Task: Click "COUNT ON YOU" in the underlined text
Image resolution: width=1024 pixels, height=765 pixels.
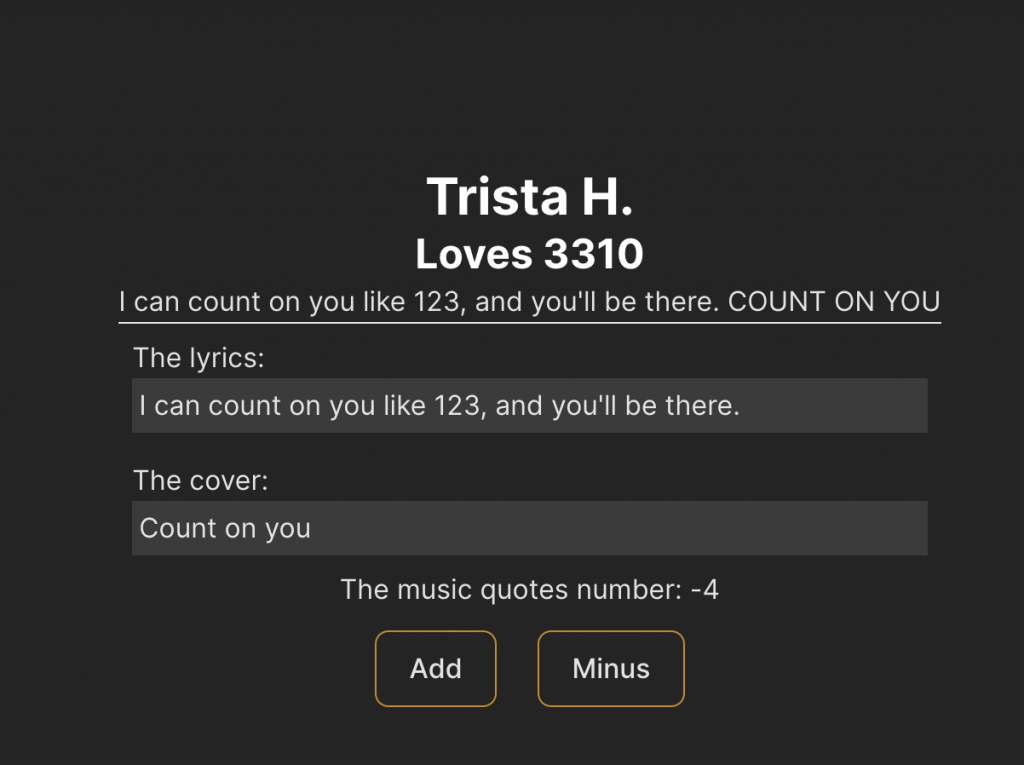Action: [x=834, y=302]
